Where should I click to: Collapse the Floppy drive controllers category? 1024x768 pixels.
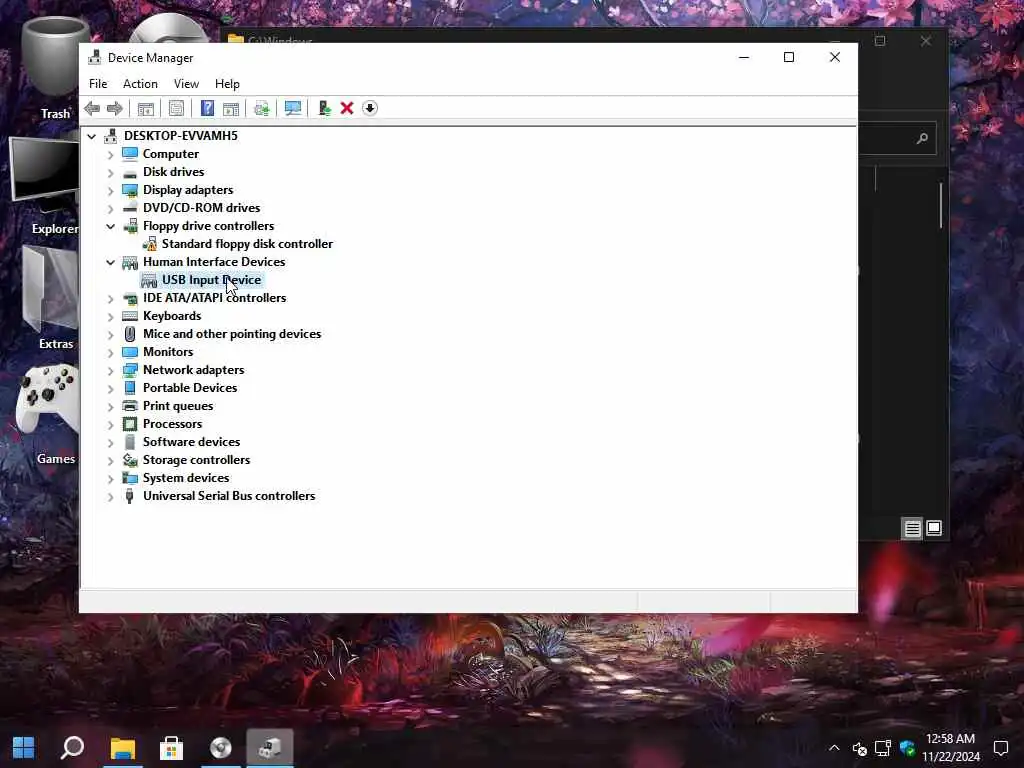click(x=110, y=227)
